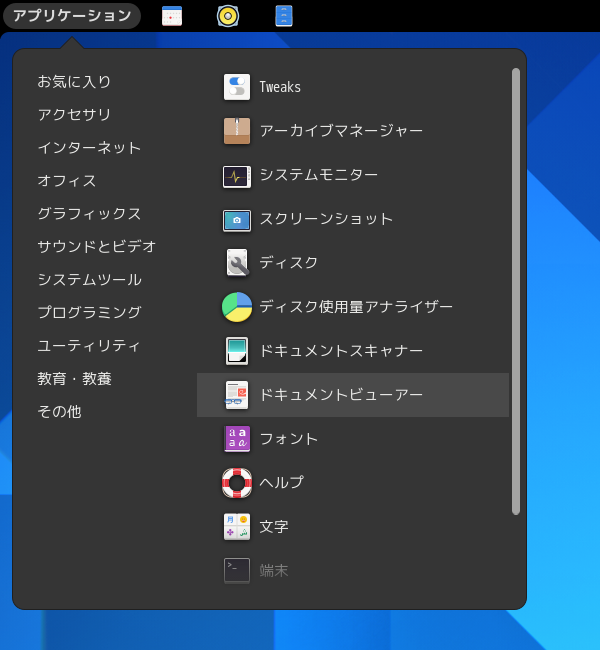Open the 文字 characters map icon

[x=237, y=527]
